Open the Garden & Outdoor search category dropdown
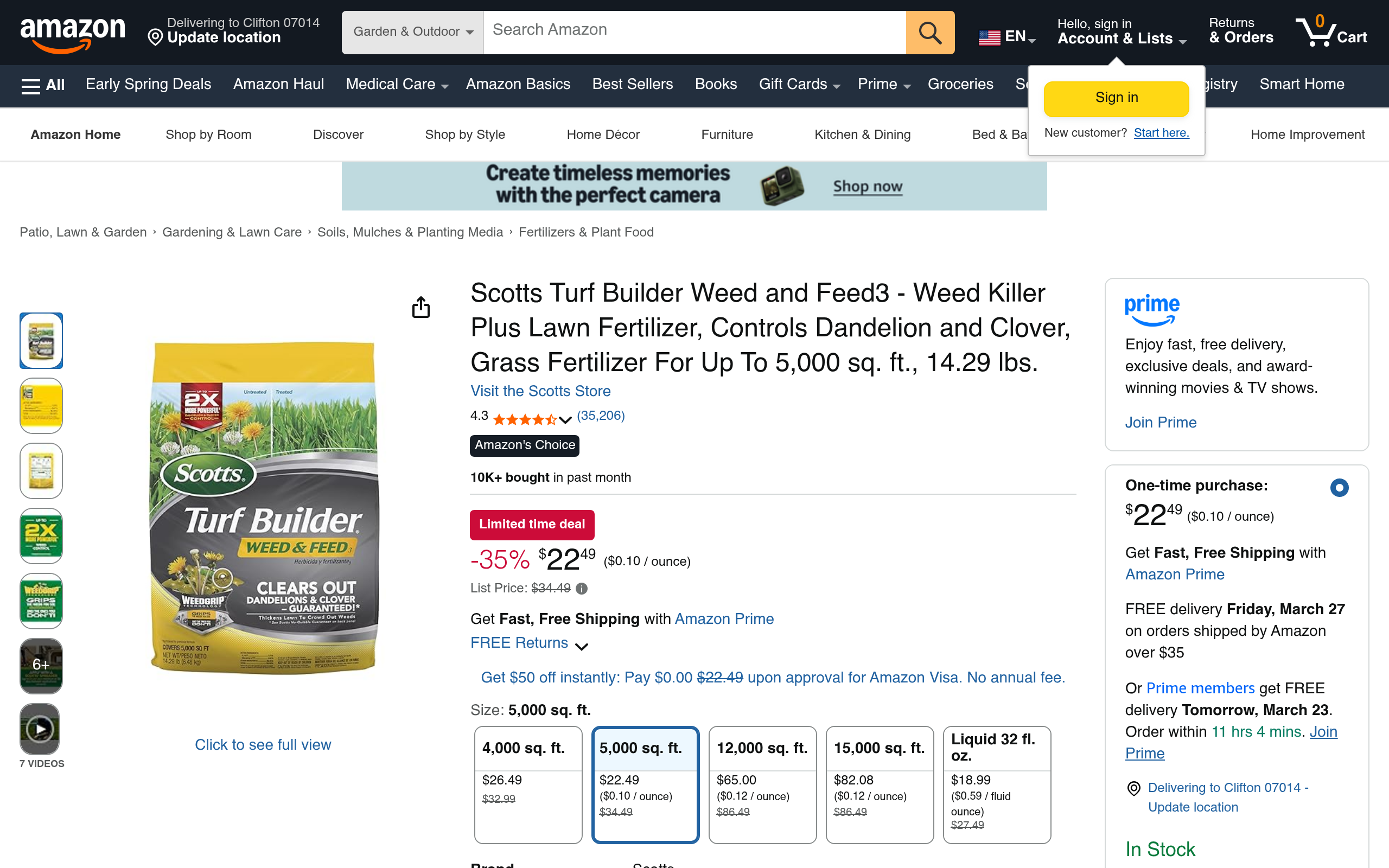 pyautogui.click(x=413, y=32)
